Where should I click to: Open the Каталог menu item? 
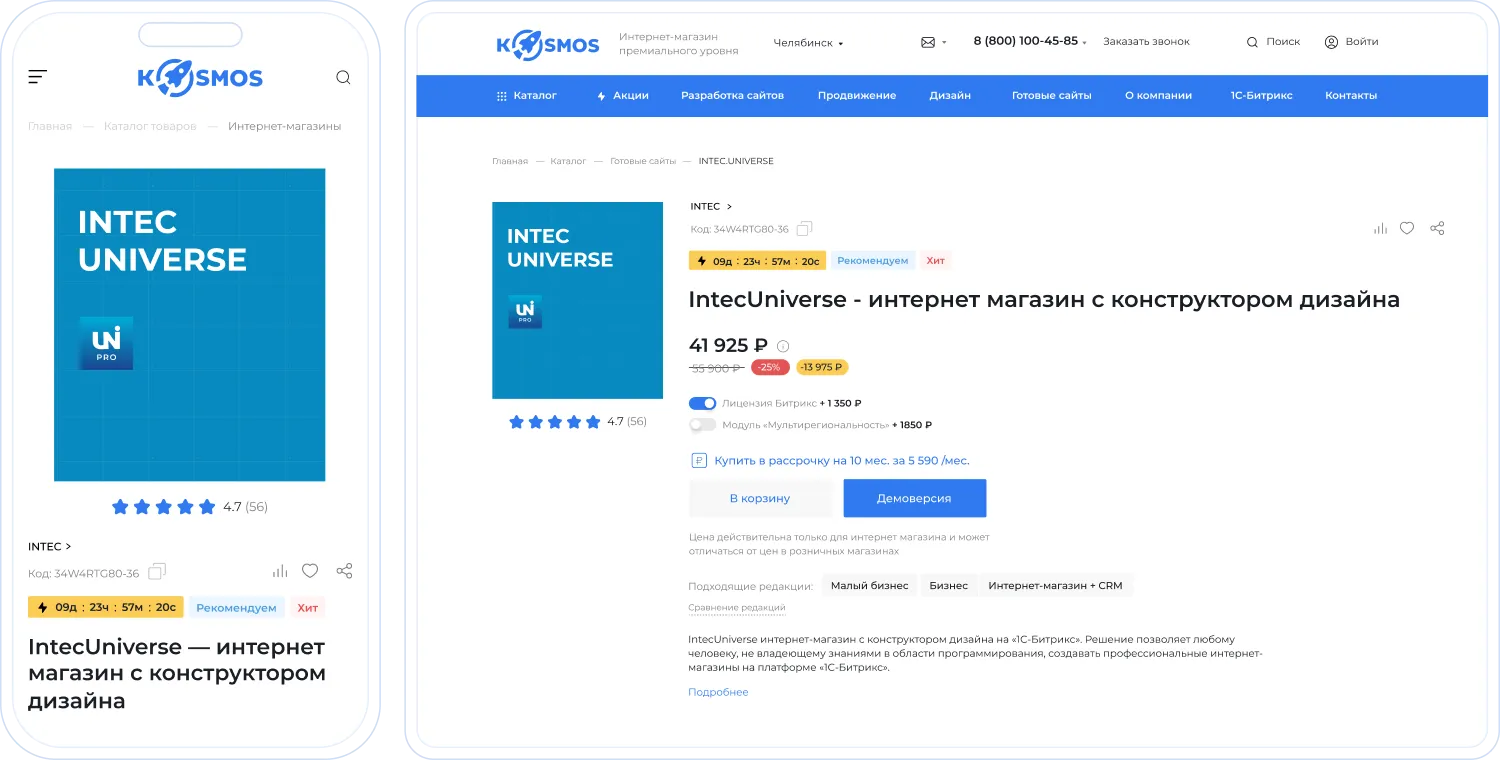coord(527,96)
